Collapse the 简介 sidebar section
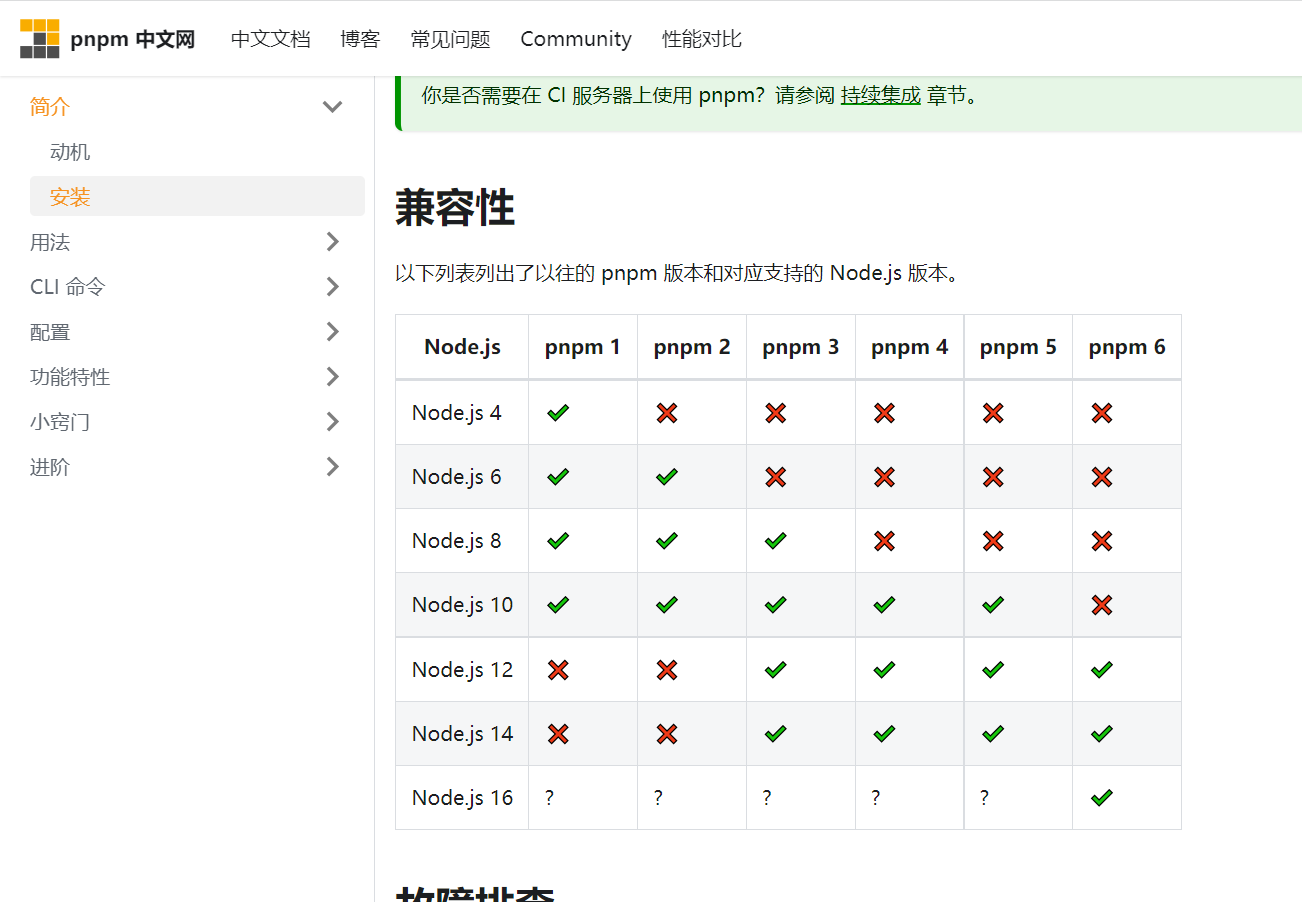 (x=332, y=106)
